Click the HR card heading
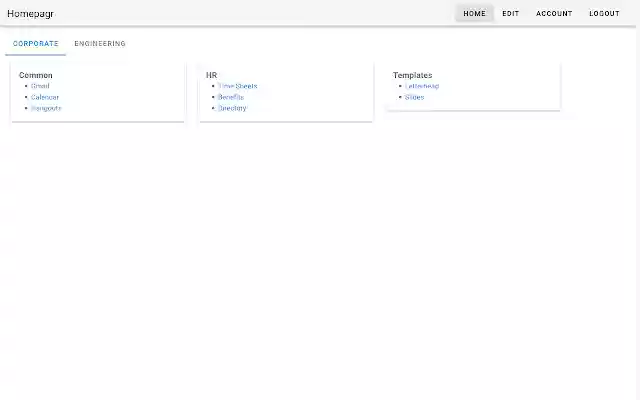The image size is (640, 400). point(211,75)
